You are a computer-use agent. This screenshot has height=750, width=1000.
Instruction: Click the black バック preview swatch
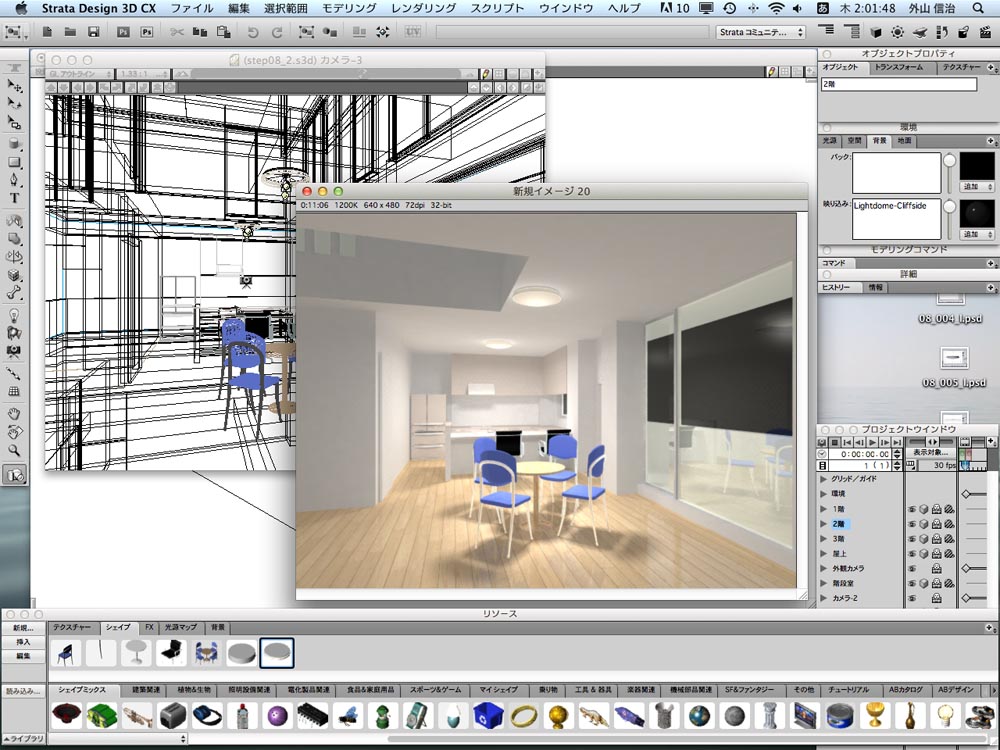click(x=977, y=166)
